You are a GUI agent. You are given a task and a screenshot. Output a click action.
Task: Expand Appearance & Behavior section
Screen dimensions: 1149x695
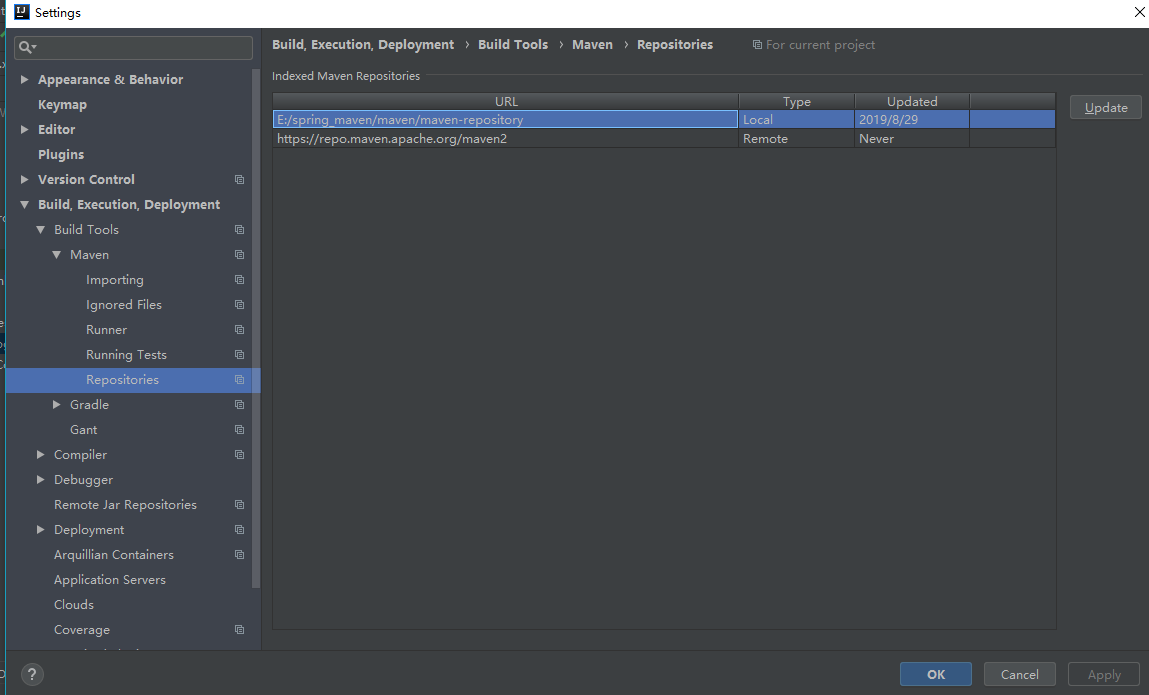click(25, 79)
